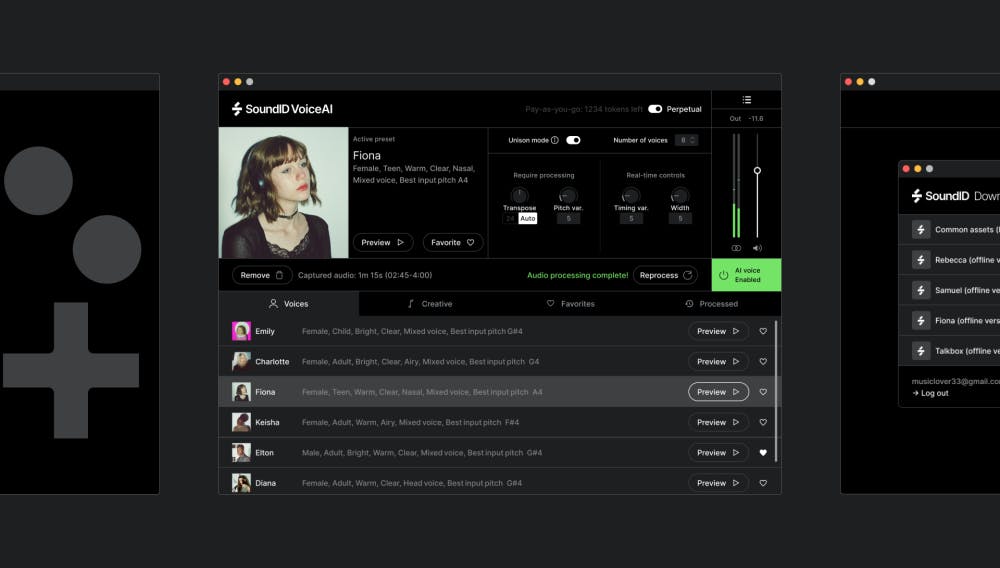Click the speaker volume icon below the slider
This screenshot has width=1000, height=568.
click(757, 248)
